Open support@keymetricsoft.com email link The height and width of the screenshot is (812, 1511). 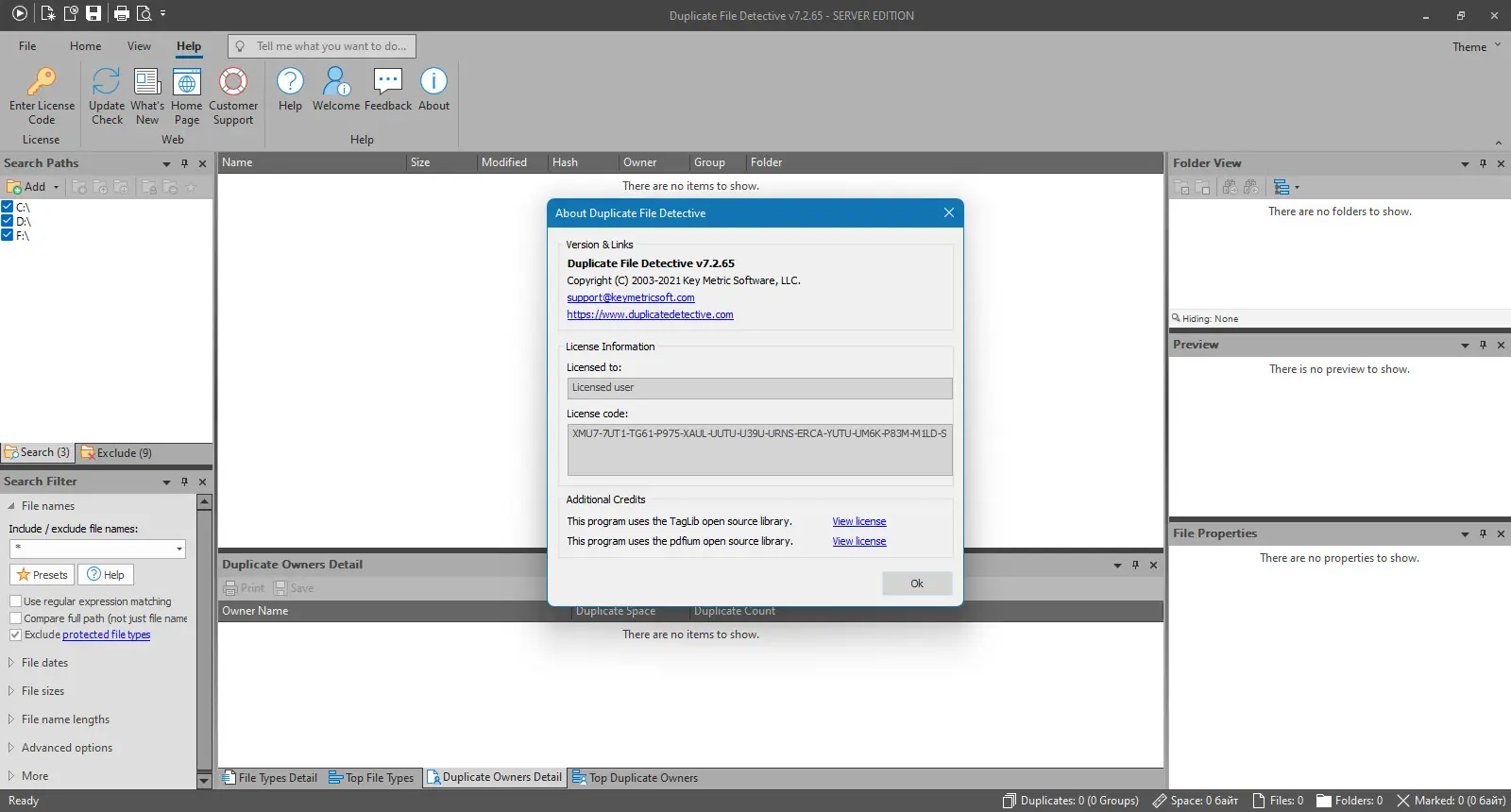pos(631,297)
